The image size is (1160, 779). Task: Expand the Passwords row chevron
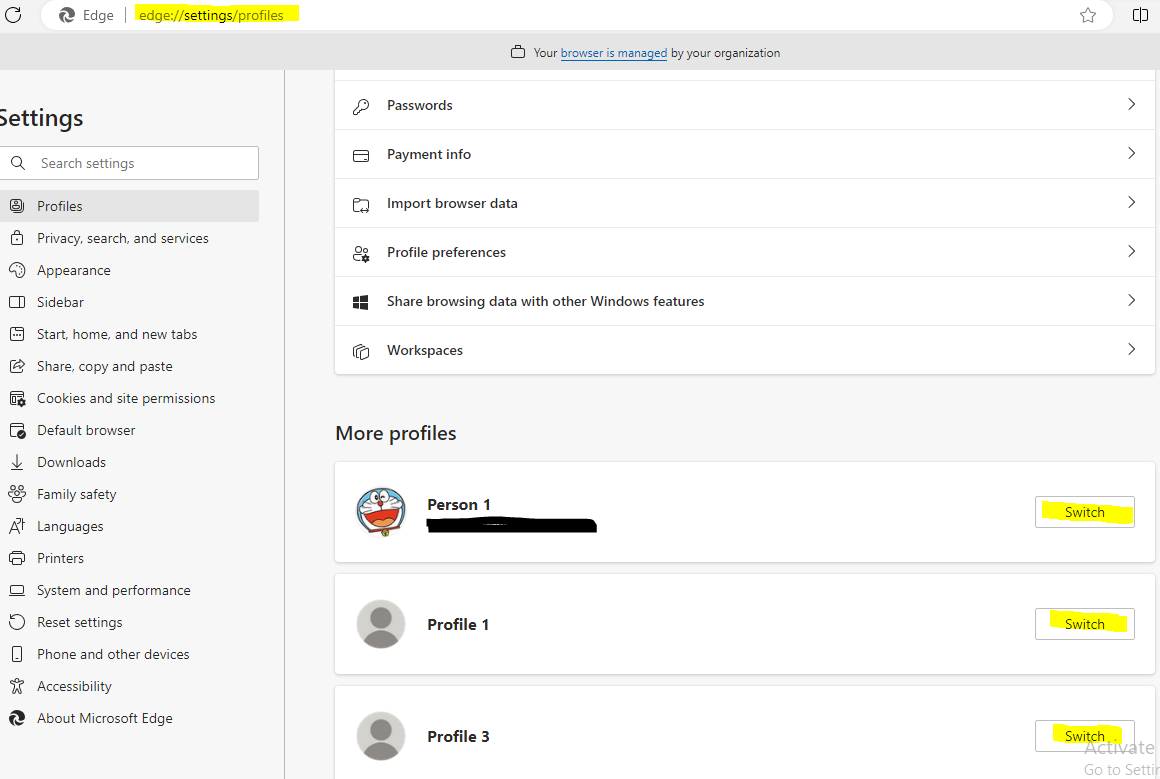tap(1131, 104)
